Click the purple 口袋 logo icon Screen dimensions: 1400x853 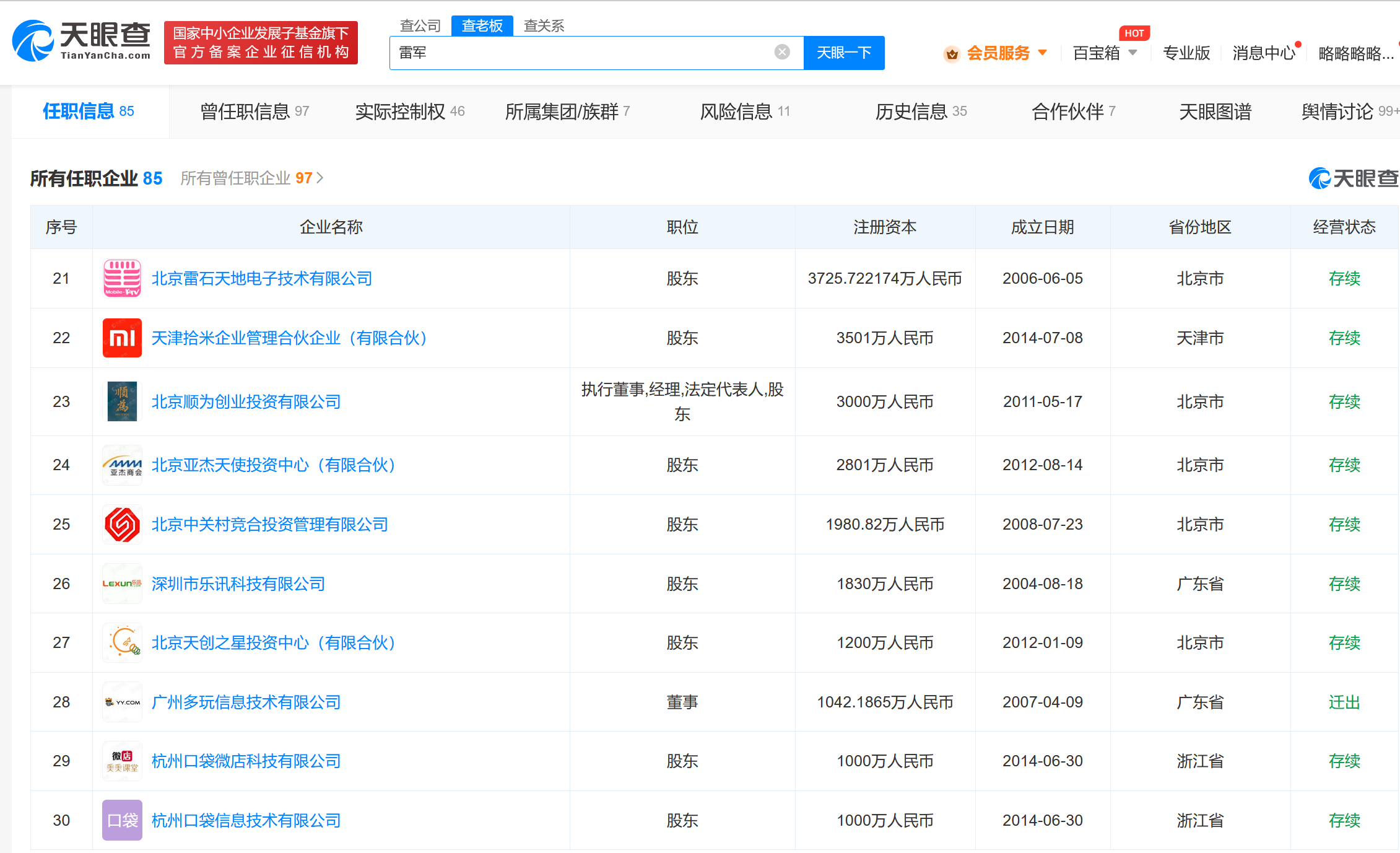coord(122,820)
